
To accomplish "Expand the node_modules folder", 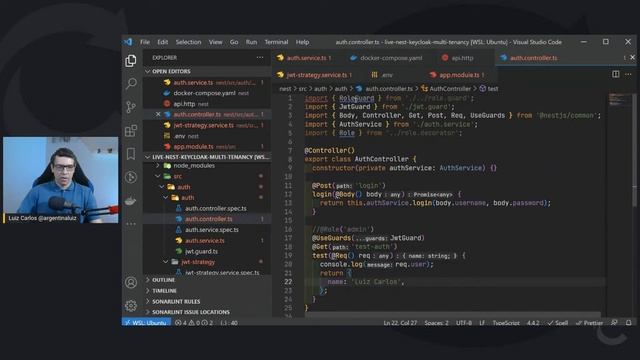I will (x=207, y=166).
